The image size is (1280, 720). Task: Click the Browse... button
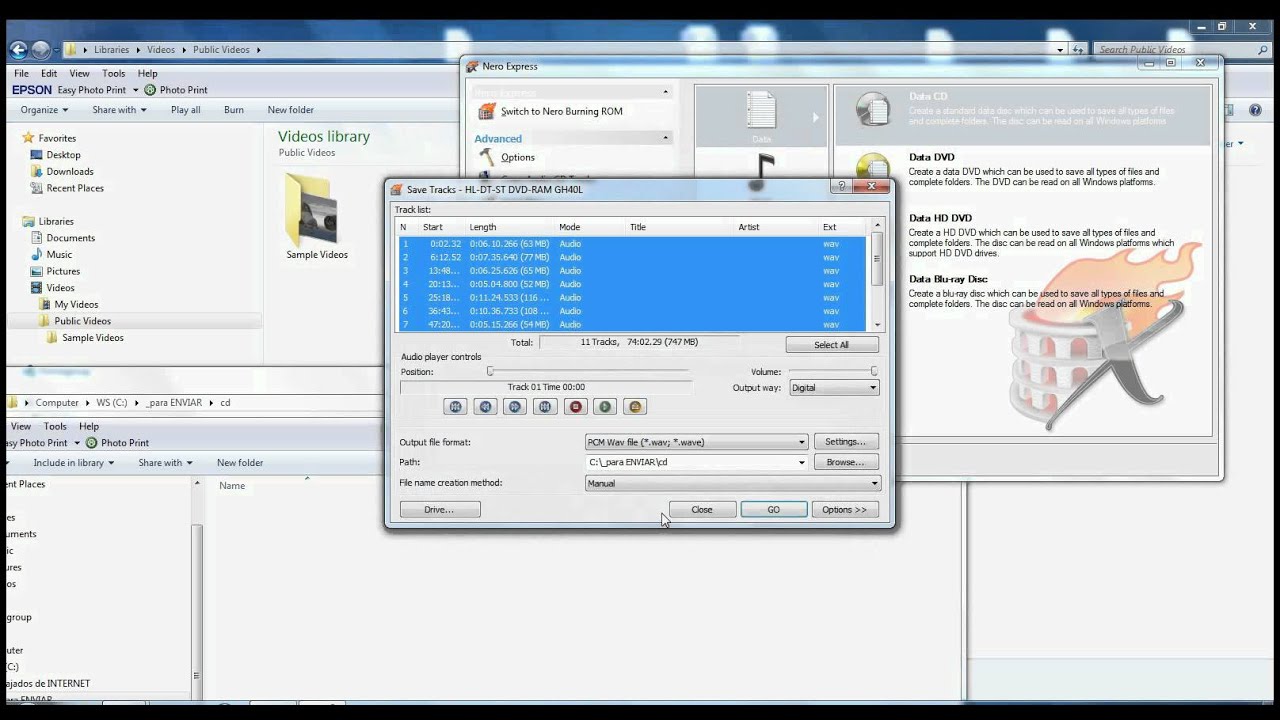846,462
